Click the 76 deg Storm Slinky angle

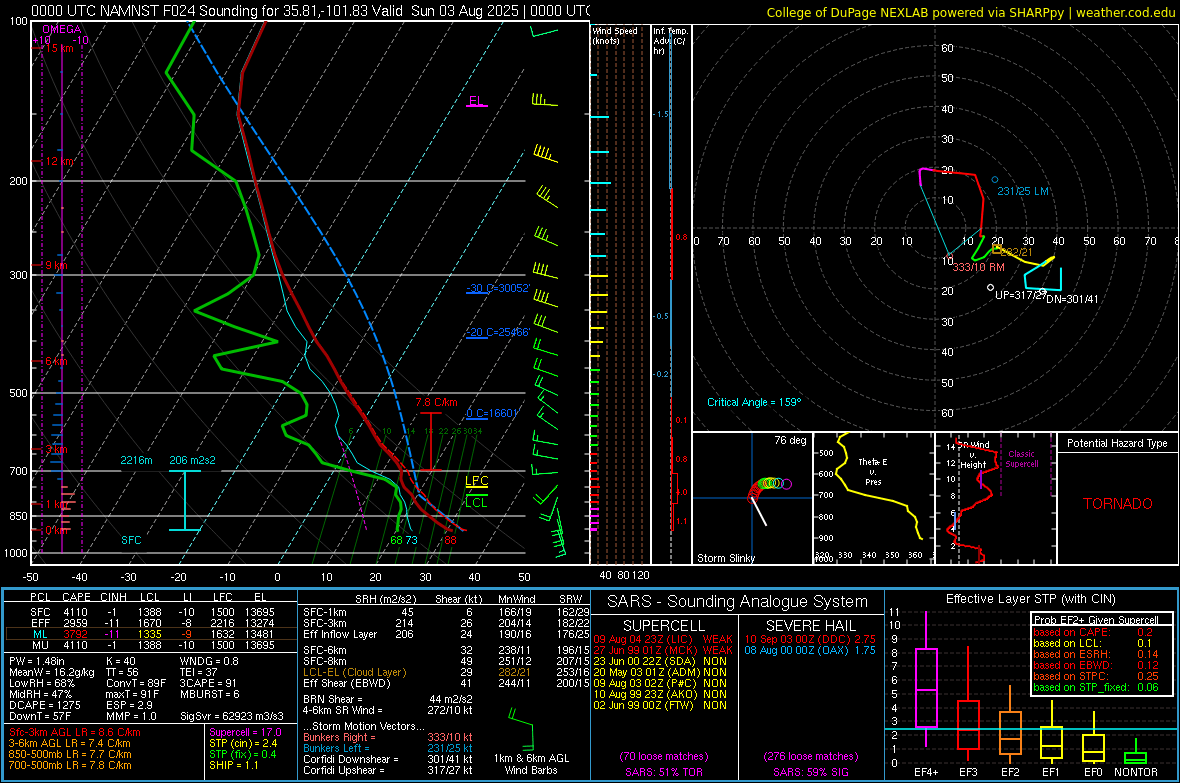click(x=790, y=440)
